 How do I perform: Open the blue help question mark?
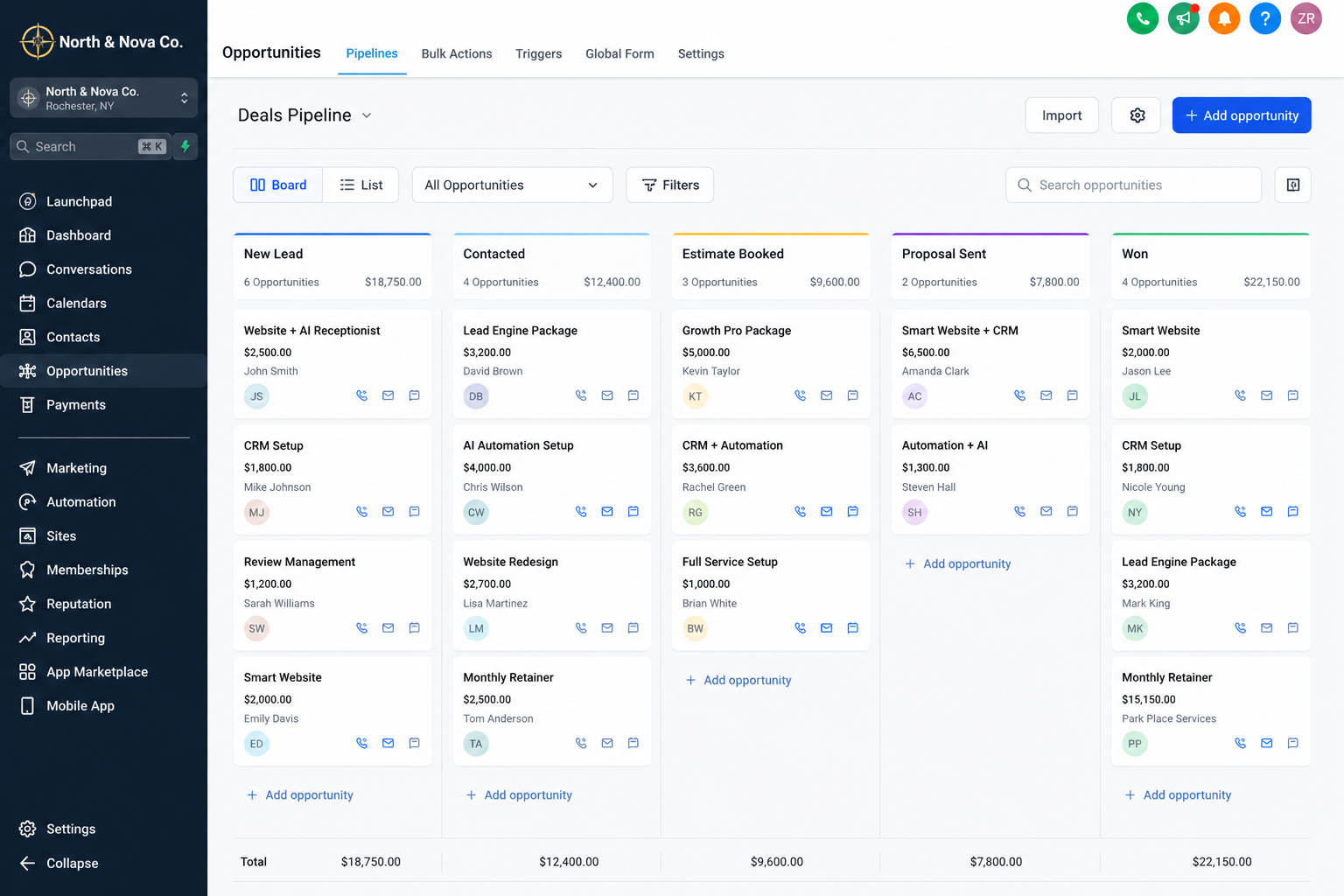pyautogui.click(x=1265, y=18)
